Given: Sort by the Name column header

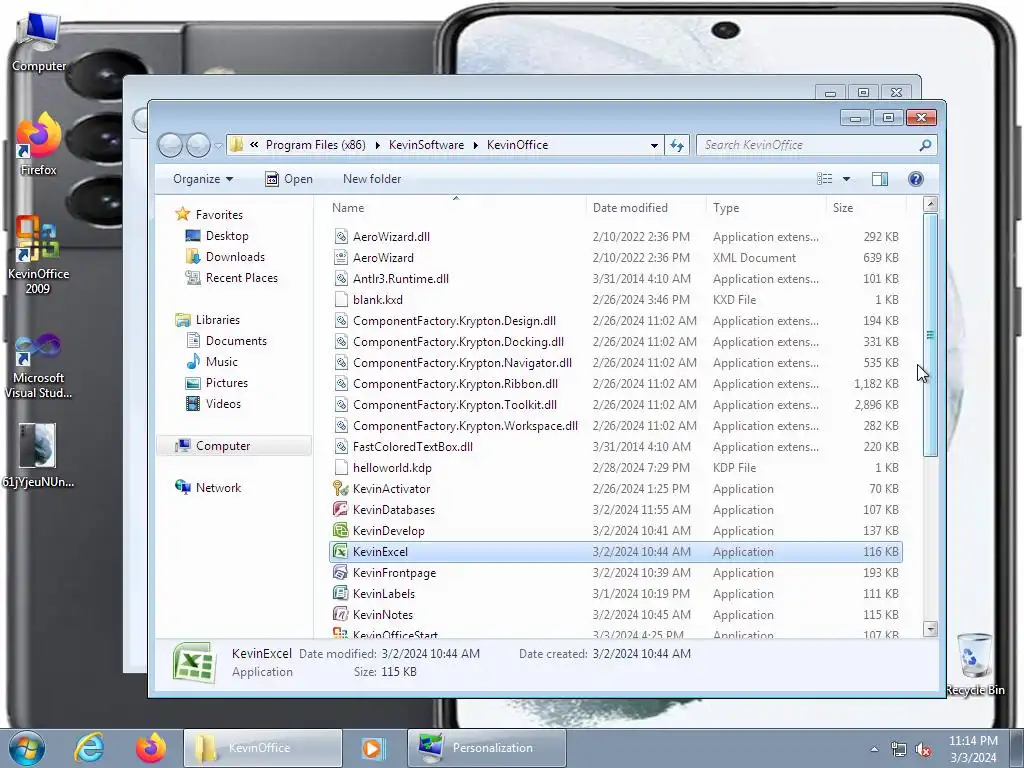Looking at the screenshot, I should pos(456,208).
